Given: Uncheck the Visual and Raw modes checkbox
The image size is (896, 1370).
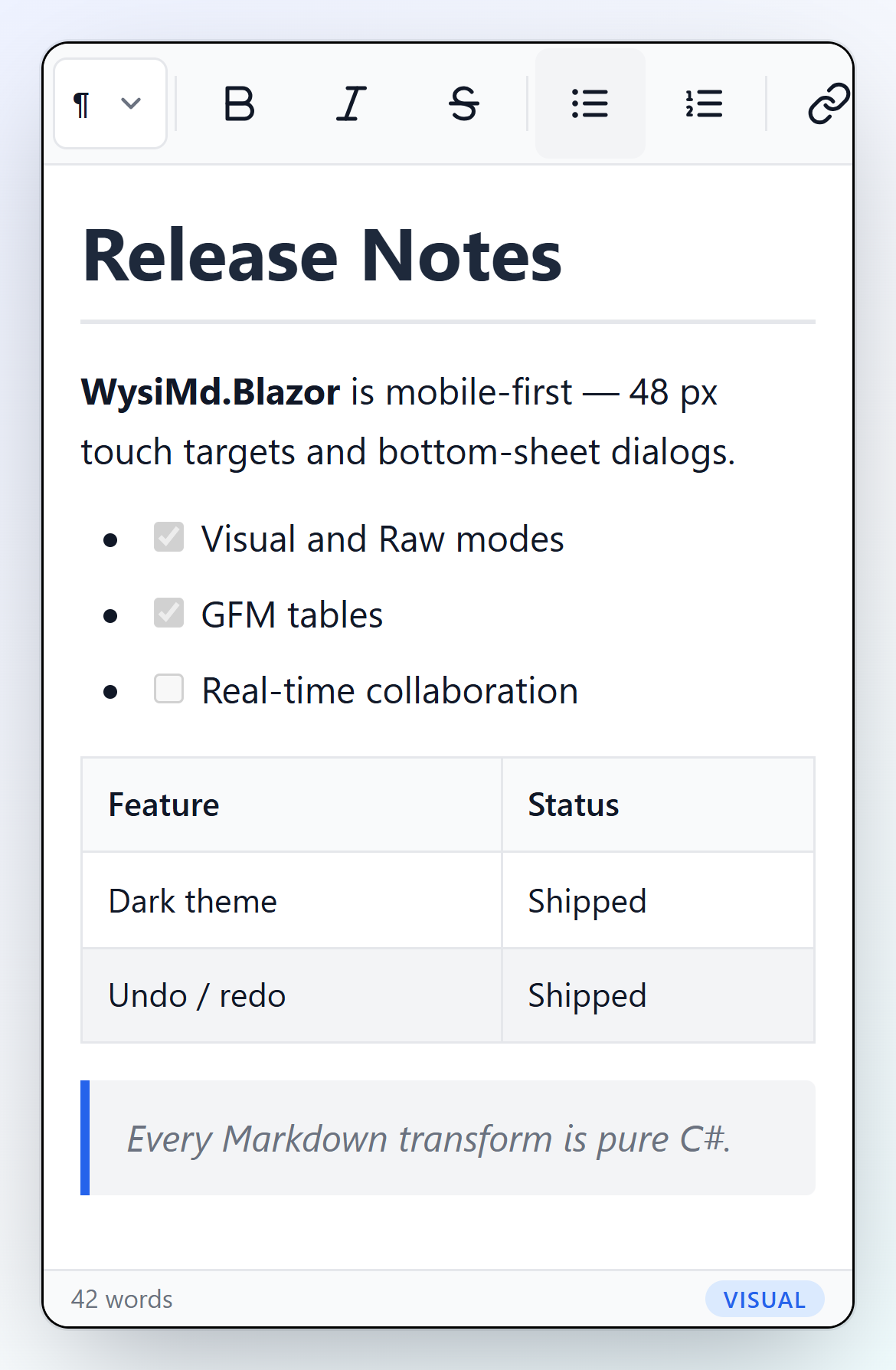Looking at the screenshot, I should 168,537.
